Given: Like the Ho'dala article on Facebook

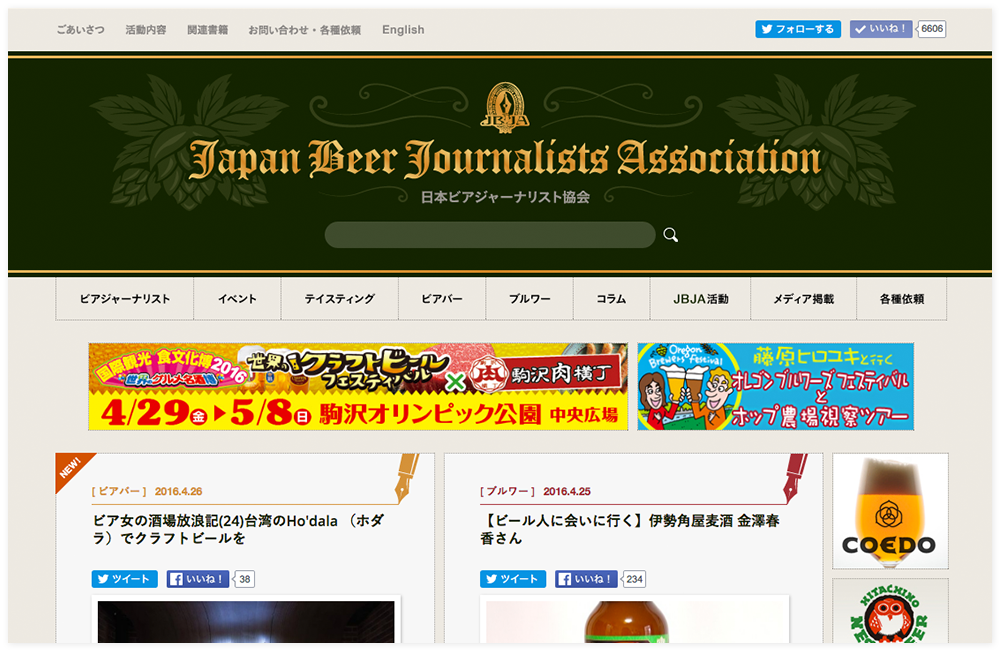Looking at the screenshot, I should point(198,579).
